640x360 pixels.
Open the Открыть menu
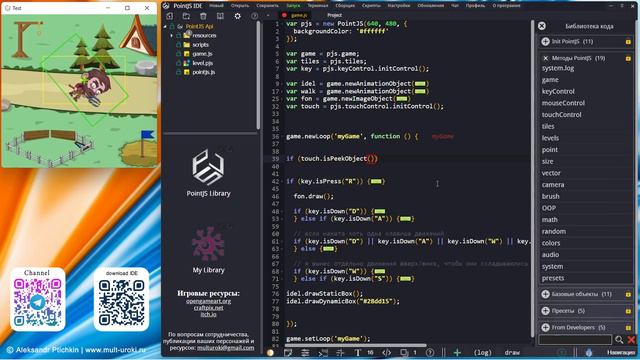point(240,6)
